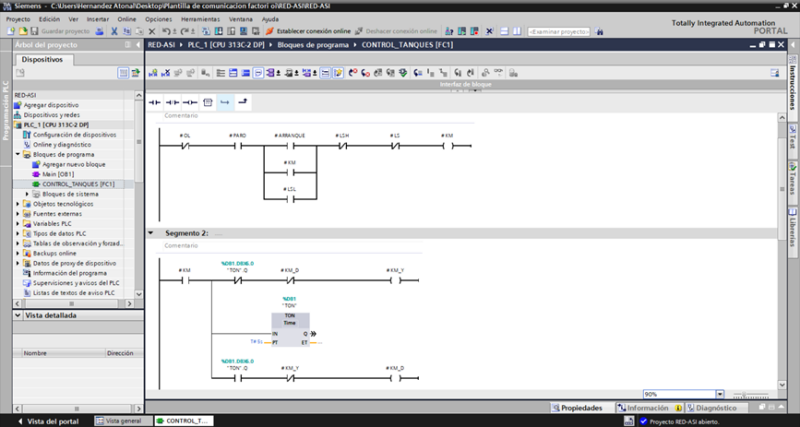The width and height of the screenshot is (800, 427).
Task: Expand the Objetos tecnológicos folder
Action: [18, 203]
